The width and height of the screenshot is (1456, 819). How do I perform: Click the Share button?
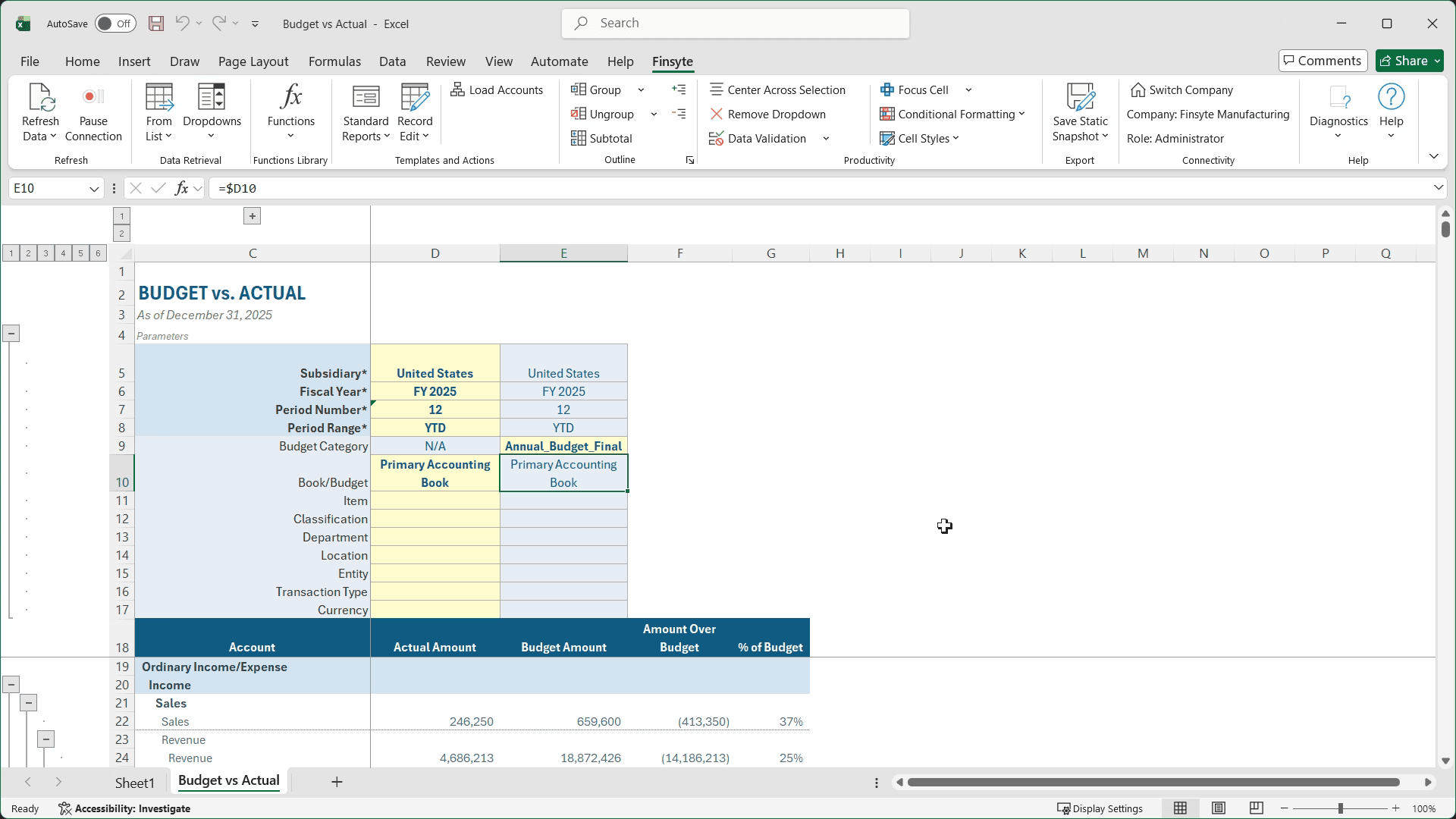[x=1410, y=61]
